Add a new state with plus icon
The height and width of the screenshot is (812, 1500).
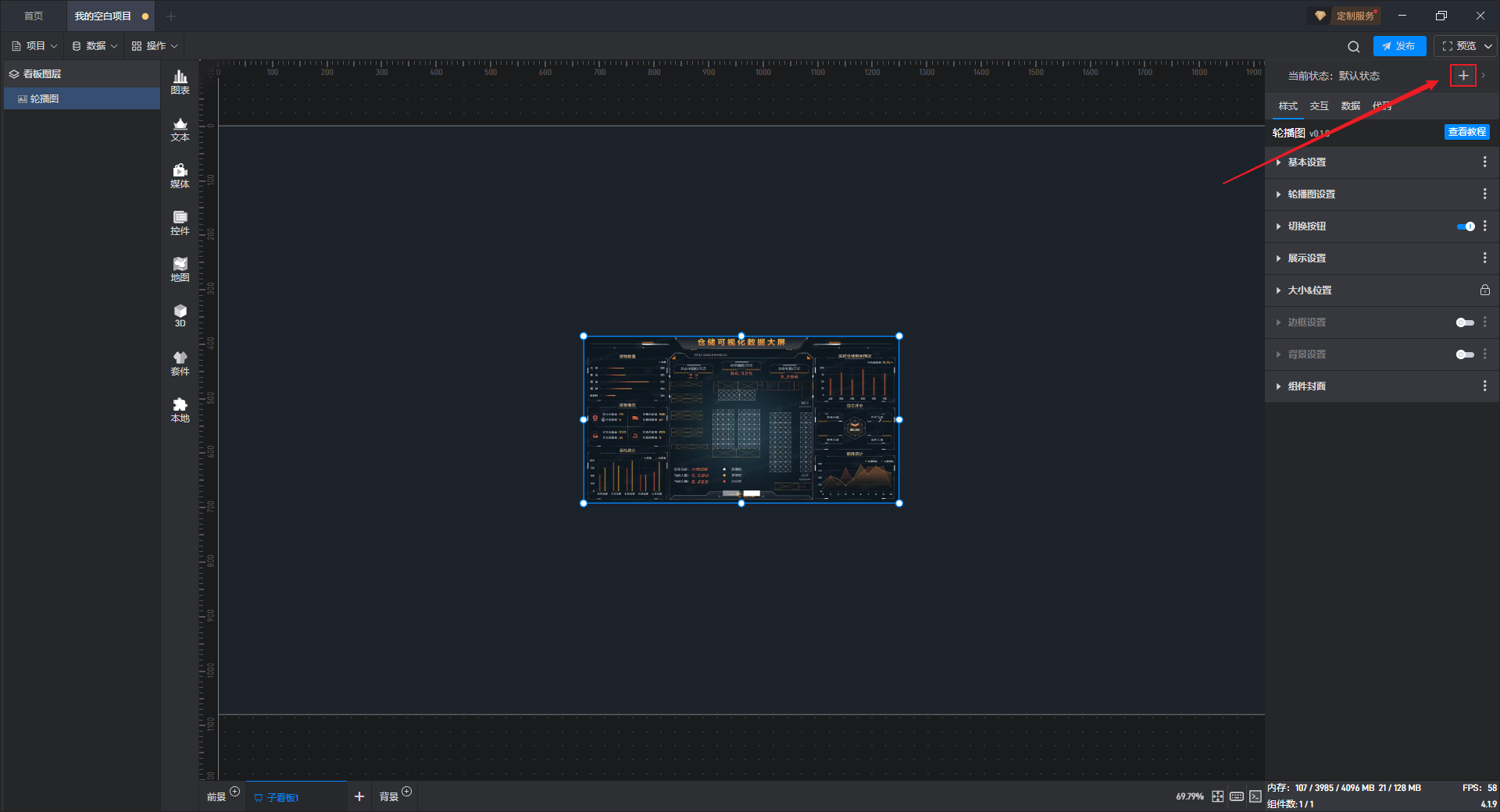pos(1462,76)
